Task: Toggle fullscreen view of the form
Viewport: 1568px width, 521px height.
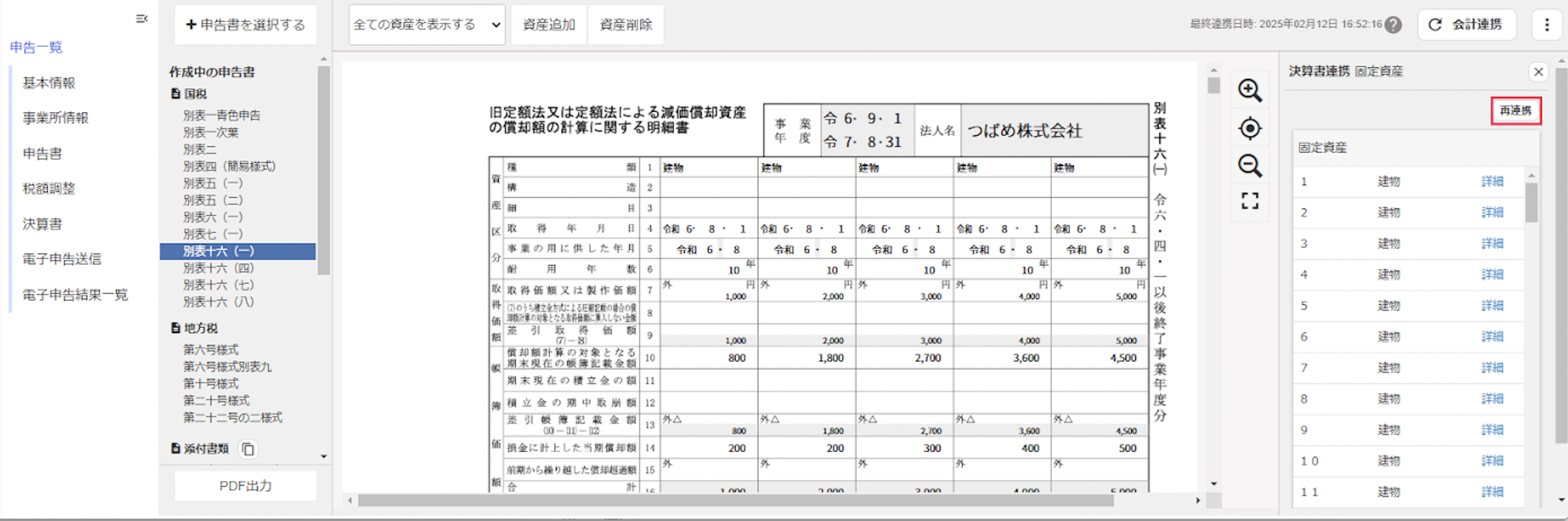Action: click(x=1249, y=201)
